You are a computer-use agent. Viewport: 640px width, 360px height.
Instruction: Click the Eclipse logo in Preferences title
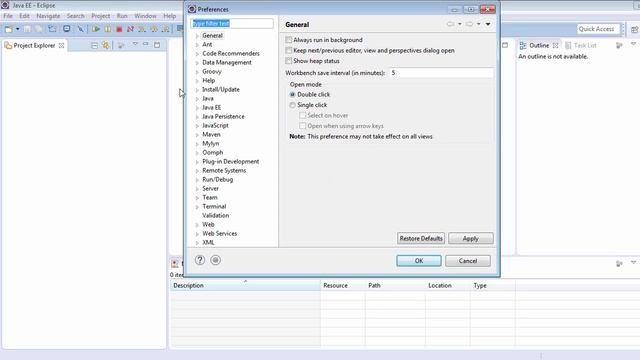192,9
